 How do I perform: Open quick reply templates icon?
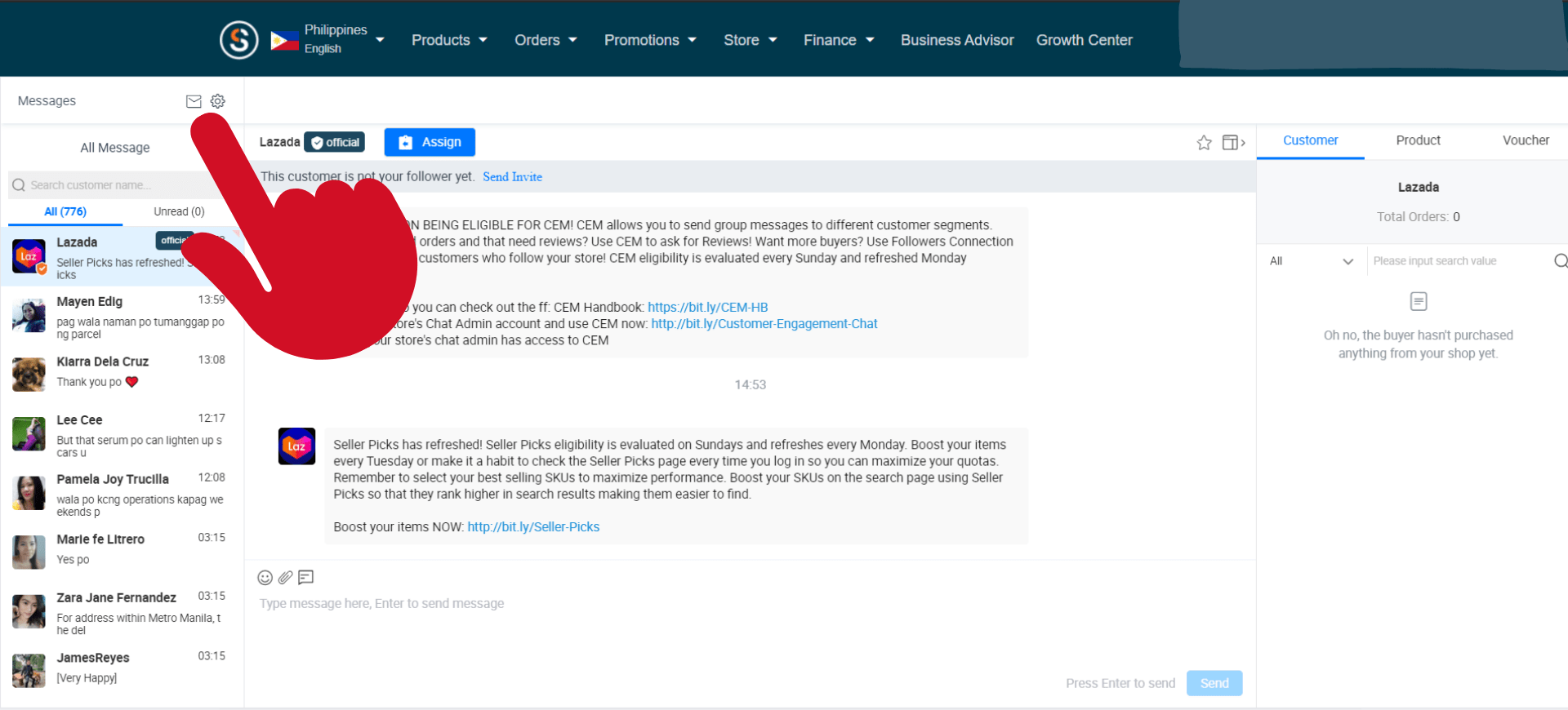click(x=306, y=578)
